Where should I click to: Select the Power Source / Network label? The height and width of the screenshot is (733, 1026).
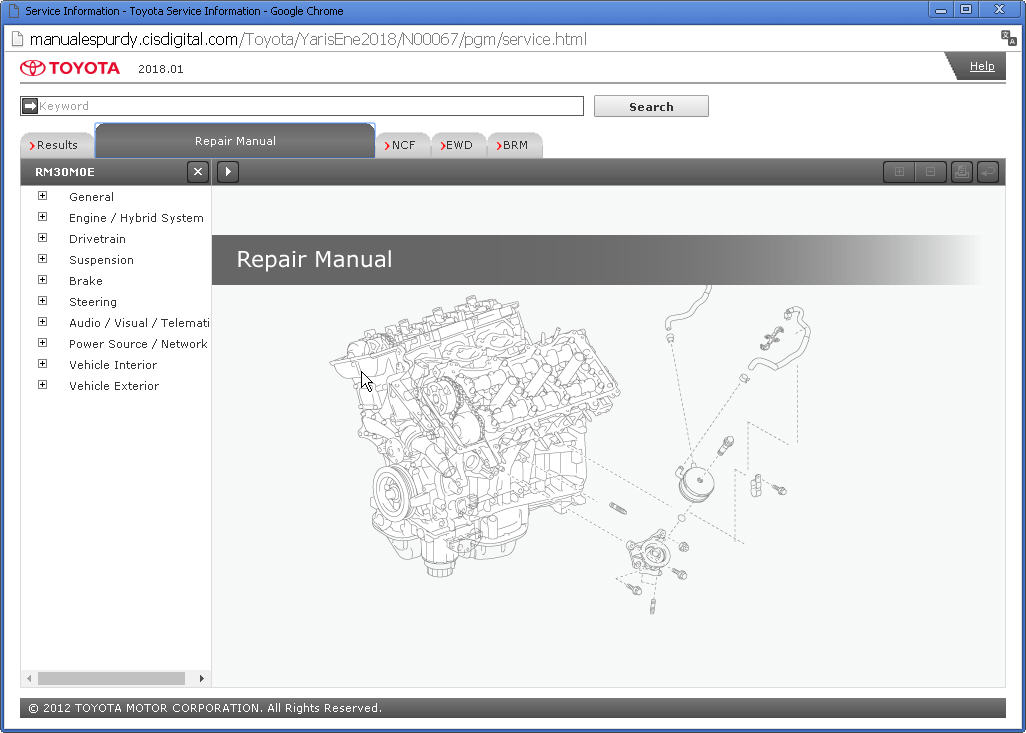point(138,344)
